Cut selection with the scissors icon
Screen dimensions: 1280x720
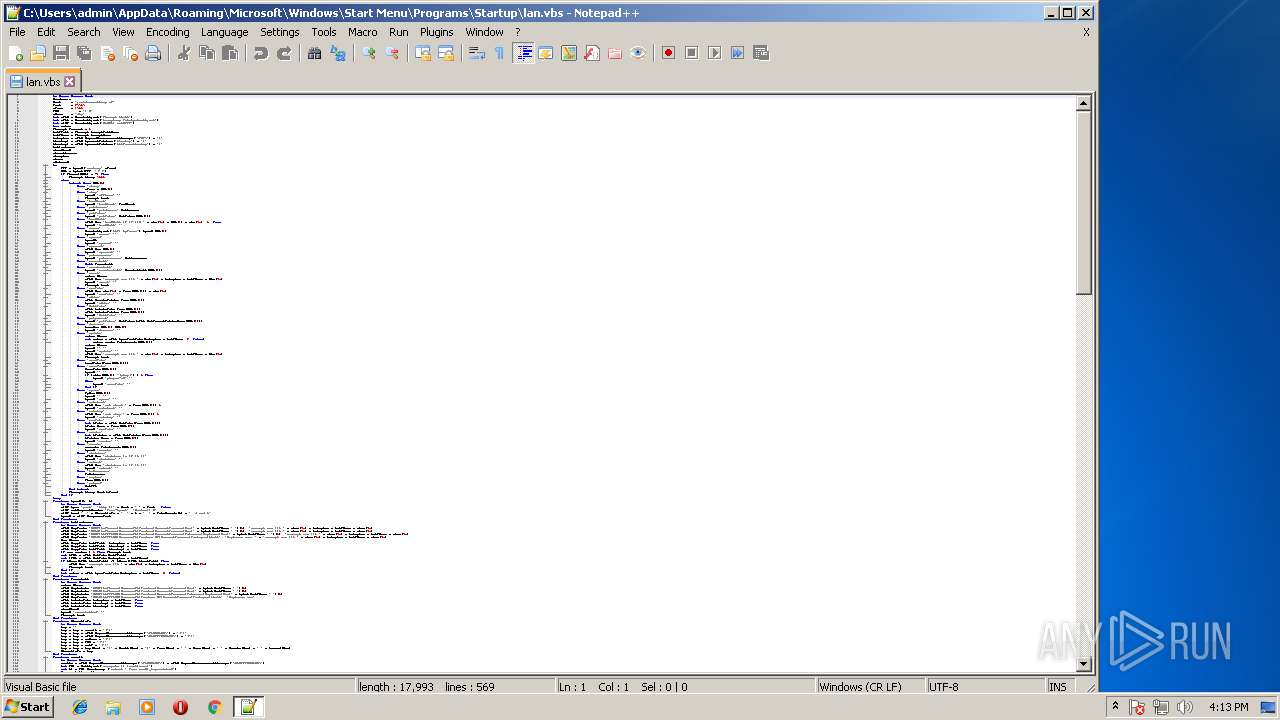pyautogui.click(x=184, y=53)
